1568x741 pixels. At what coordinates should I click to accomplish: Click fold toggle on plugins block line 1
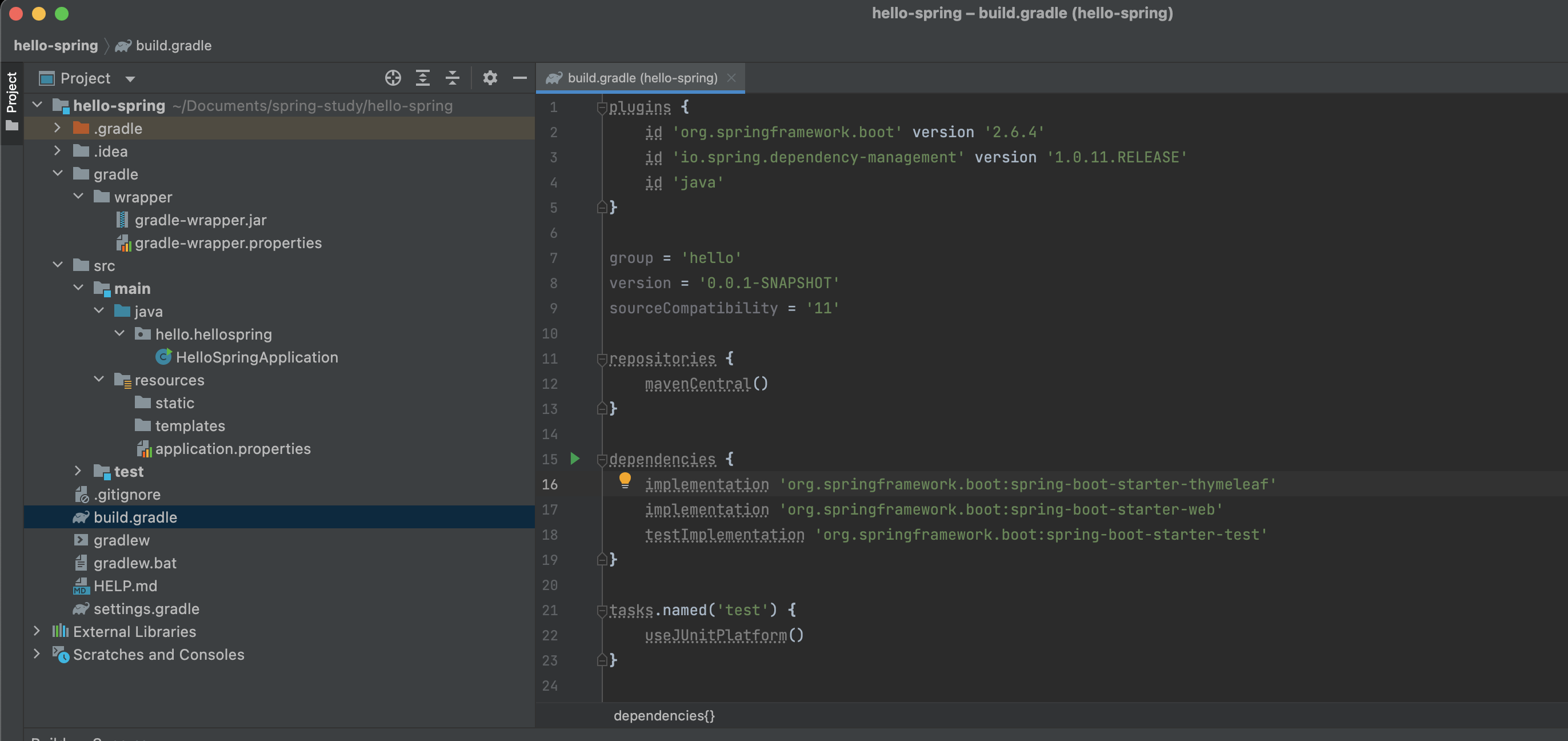[601, 107]
